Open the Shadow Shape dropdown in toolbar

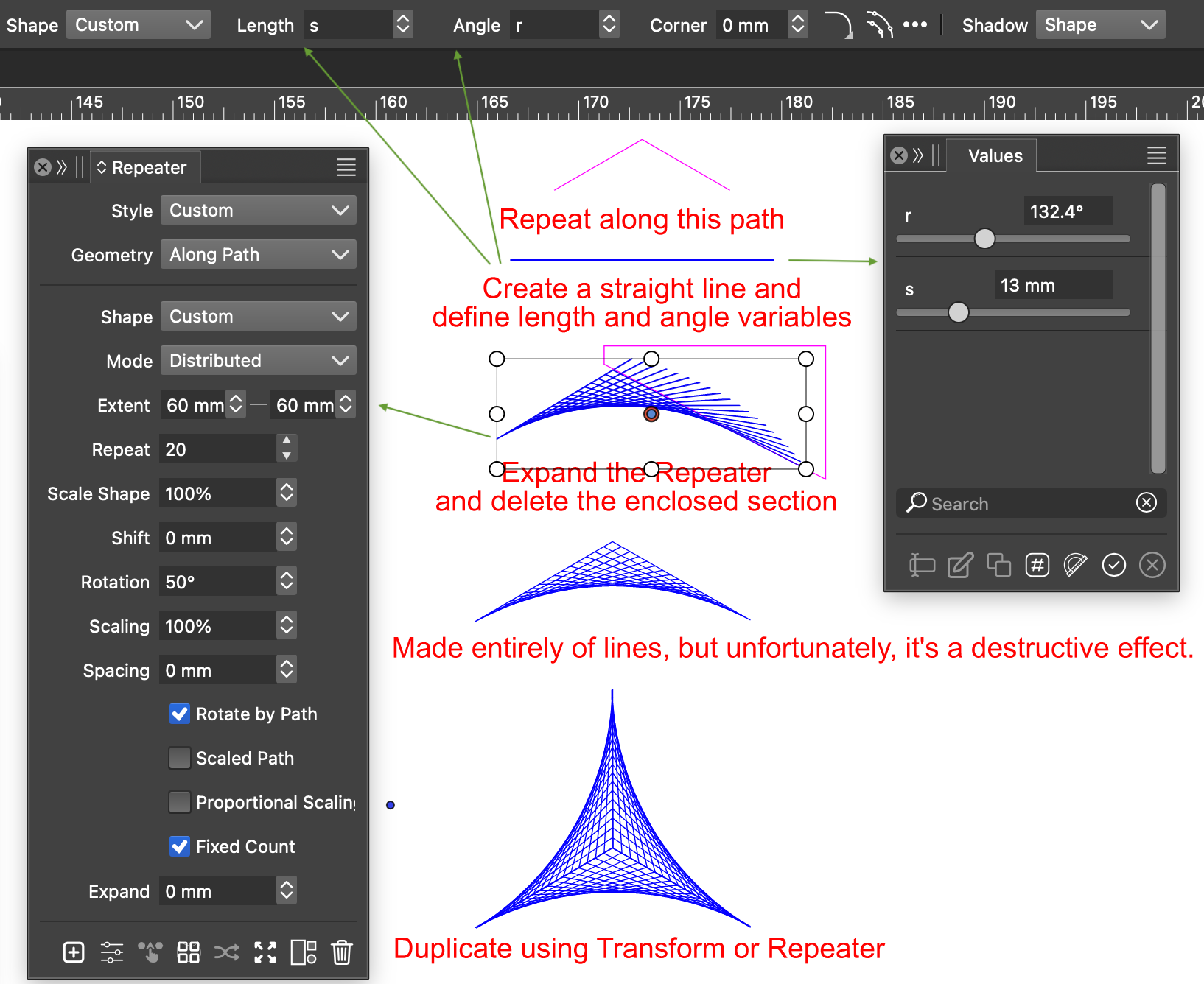(x=1101, y=25)
